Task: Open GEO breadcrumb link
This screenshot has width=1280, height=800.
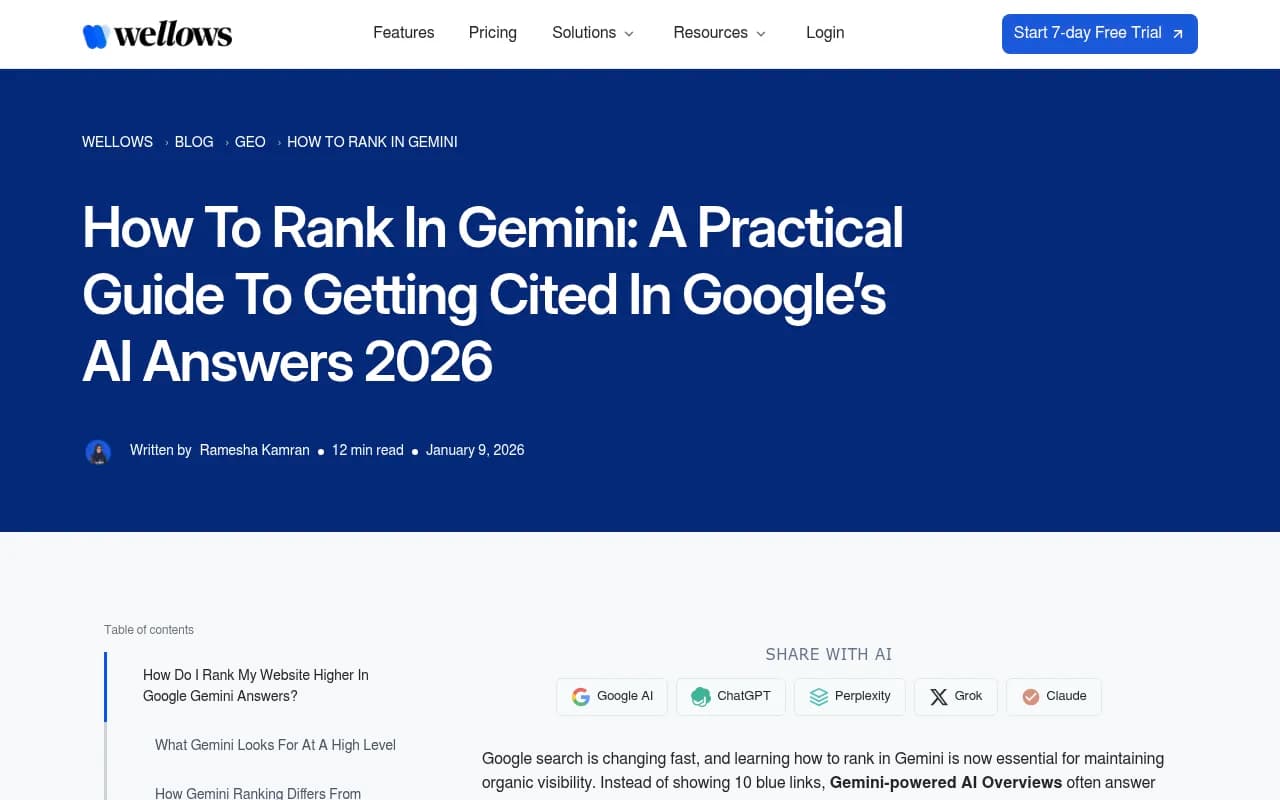Action: pyautogui.click(x=250, y=142)
